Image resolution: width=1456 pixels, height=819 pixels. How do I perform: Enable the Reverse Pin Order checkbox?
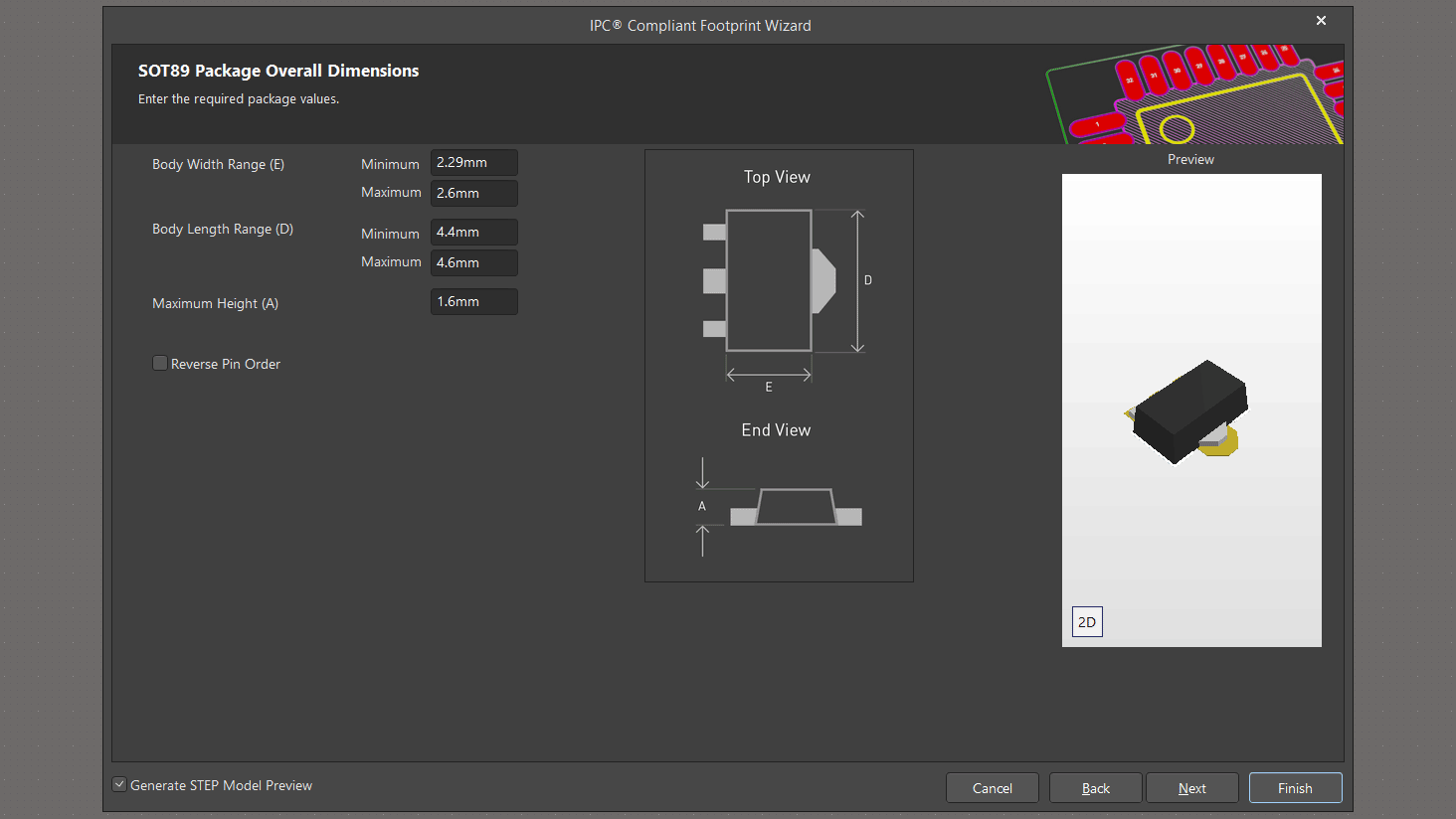coord(160,364)
